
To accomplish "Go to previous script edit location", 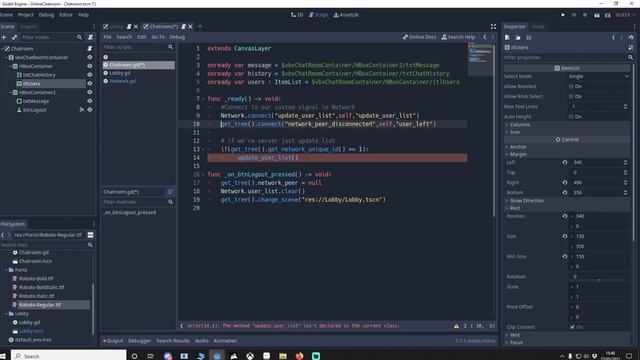I will click(x=485, y=37).
